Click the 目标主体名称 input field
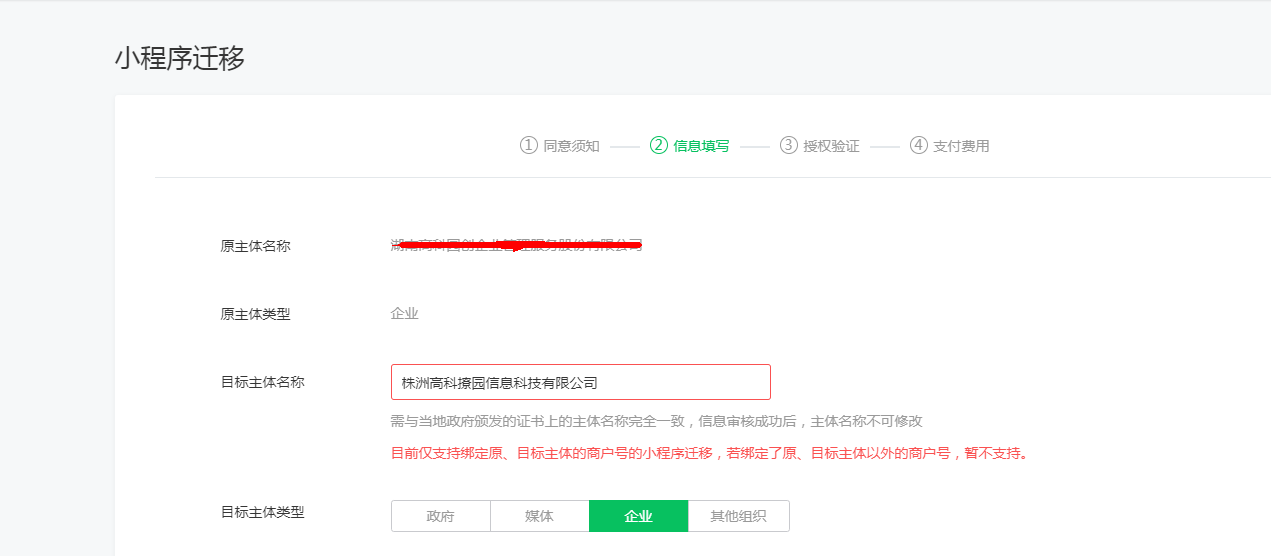1271x556 pixels. (580, 382)
